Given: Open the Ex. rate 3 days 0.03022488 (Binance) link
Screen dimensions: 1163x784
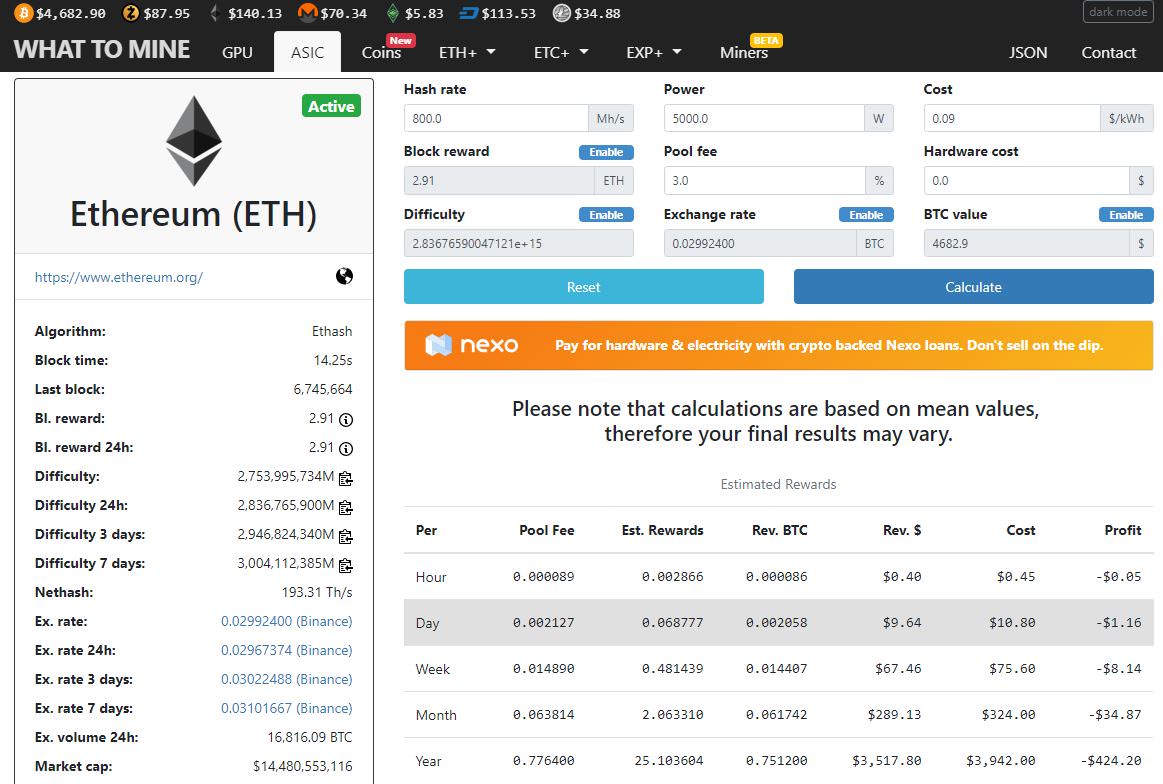Looking at the screenshot, I should tap(286, 679).
